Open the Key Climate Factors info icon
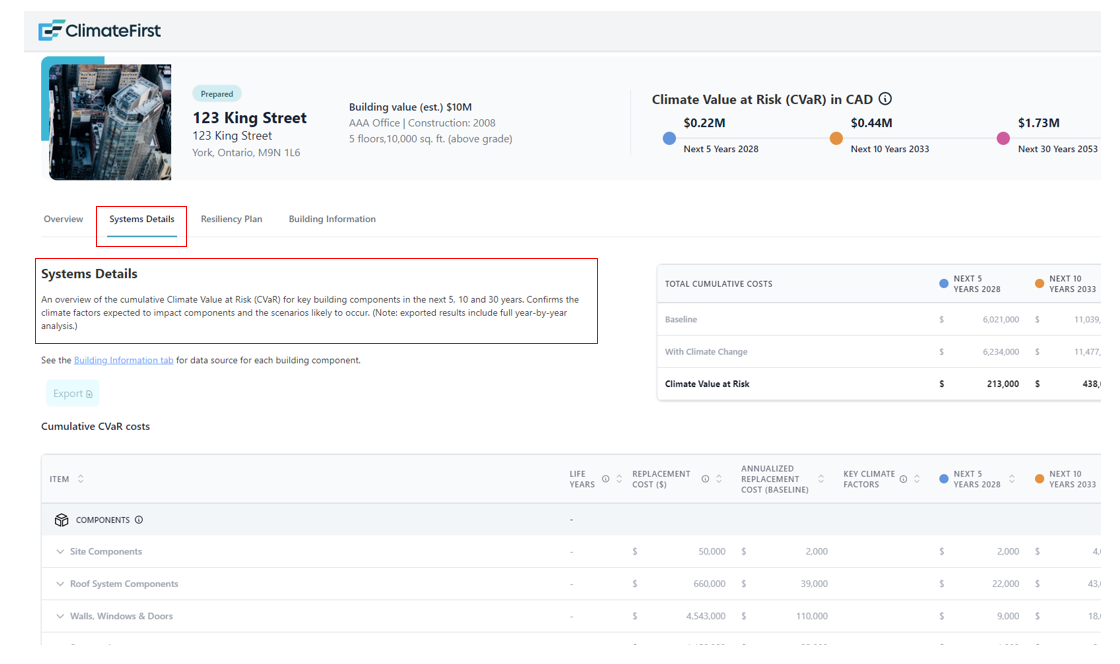 [903, 478]
